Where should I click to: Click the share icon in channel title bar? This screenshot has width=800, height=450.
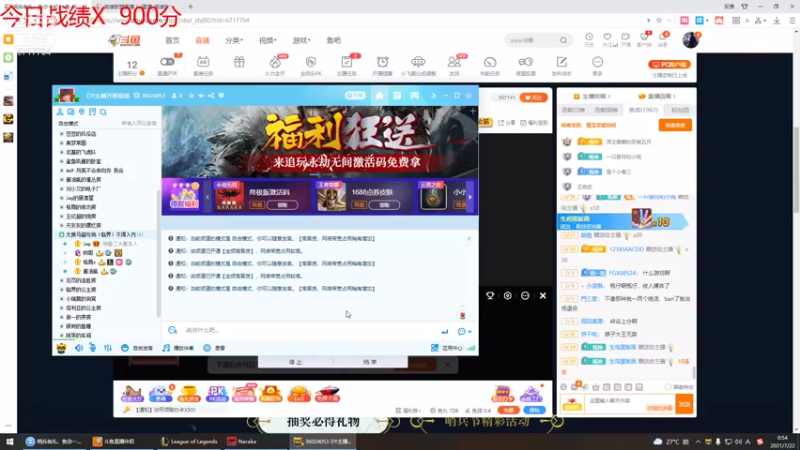(x=211, y=95)
